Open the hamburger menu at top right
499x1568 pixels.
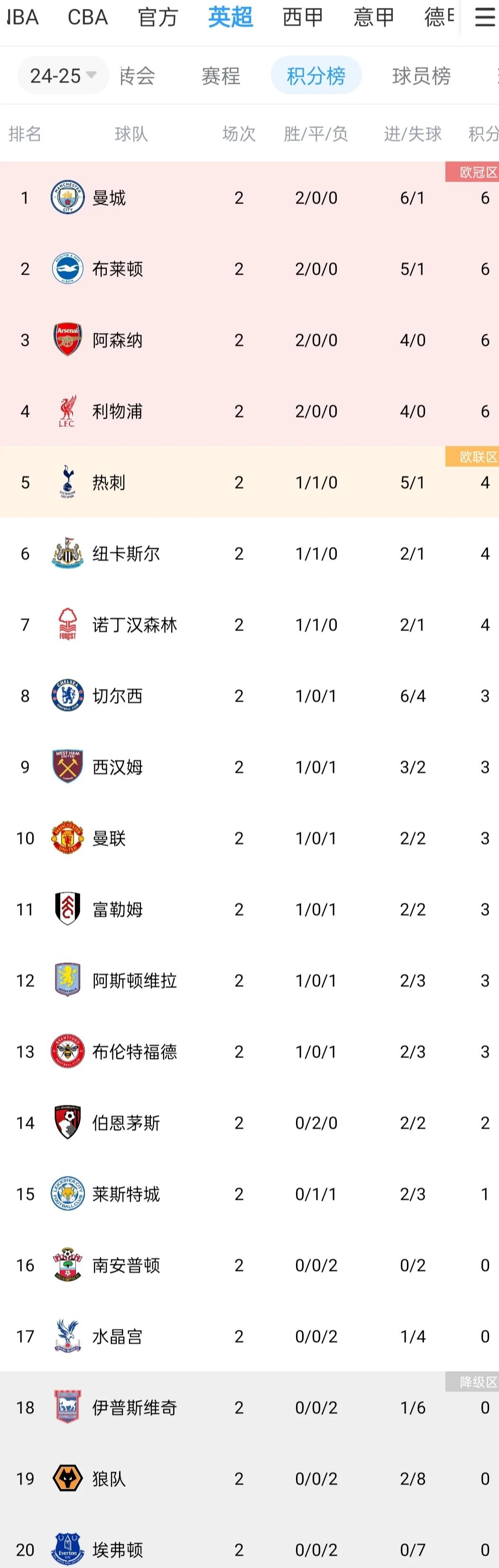(484, 18)
